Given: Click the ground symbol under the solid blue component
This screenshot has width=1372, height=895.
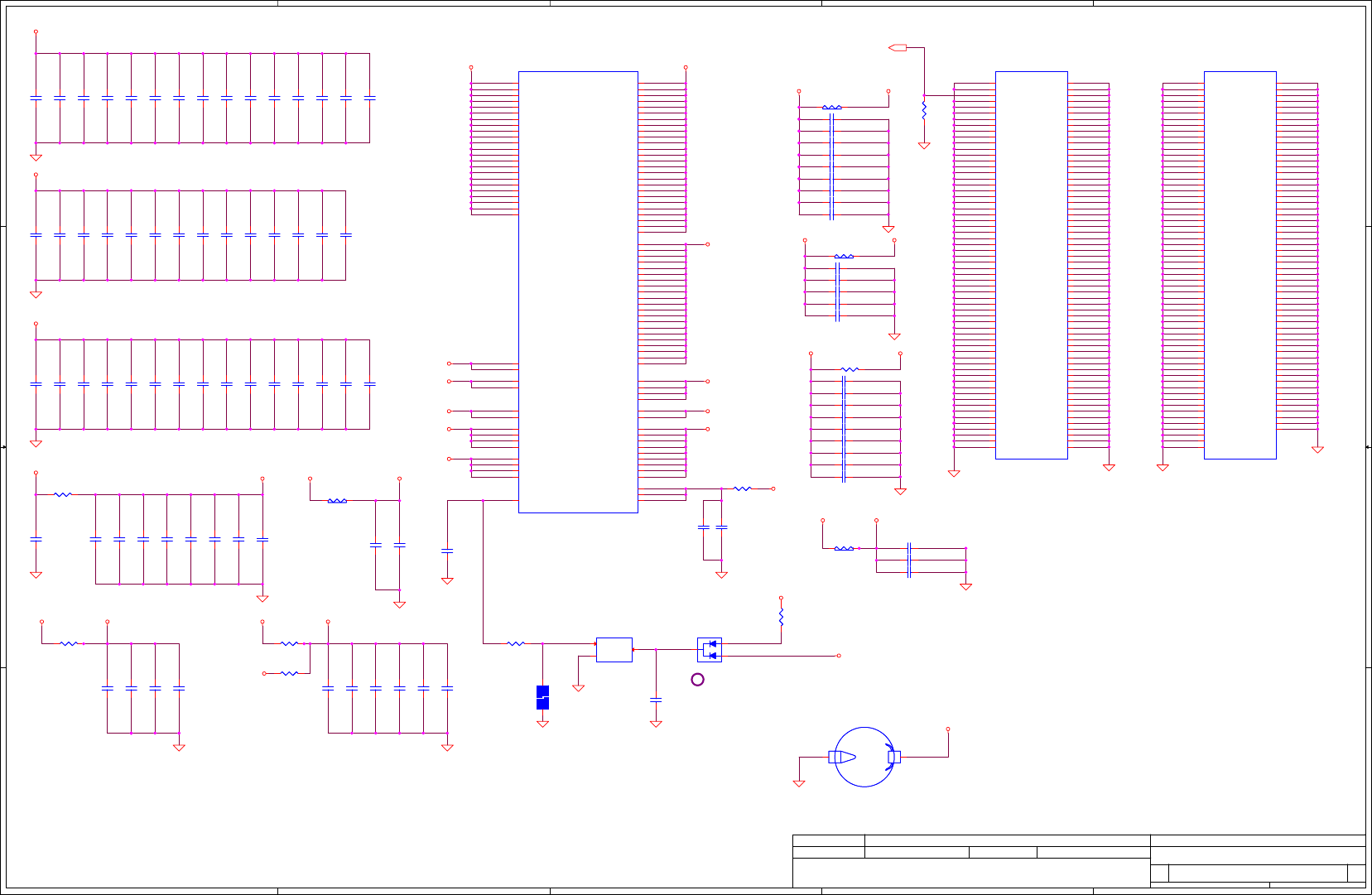Looking at the screenshot, I should [542, 724].
